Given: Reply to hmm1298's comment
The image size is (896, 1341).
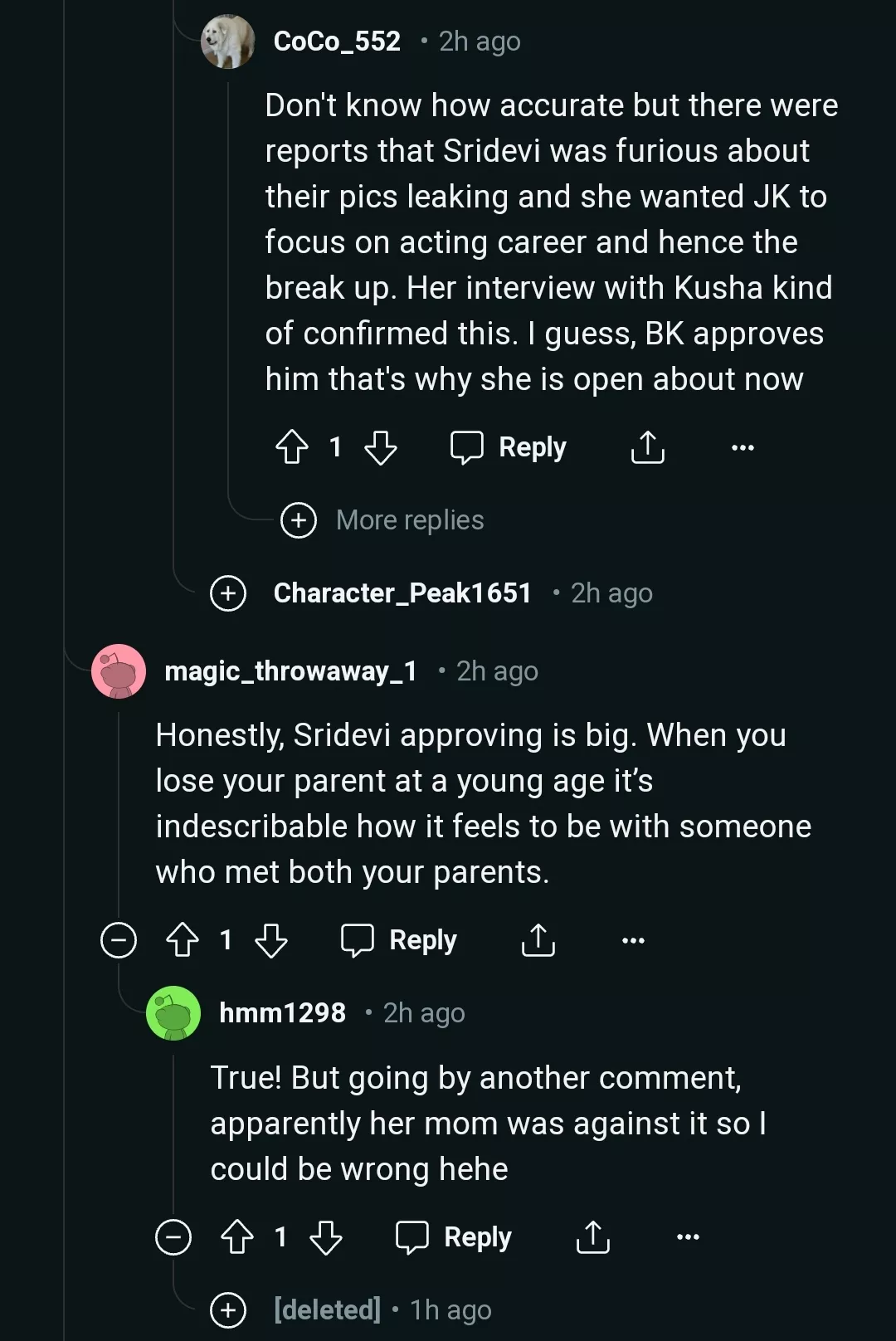Looking at the screenshot, I should [x=454, y=1237].
